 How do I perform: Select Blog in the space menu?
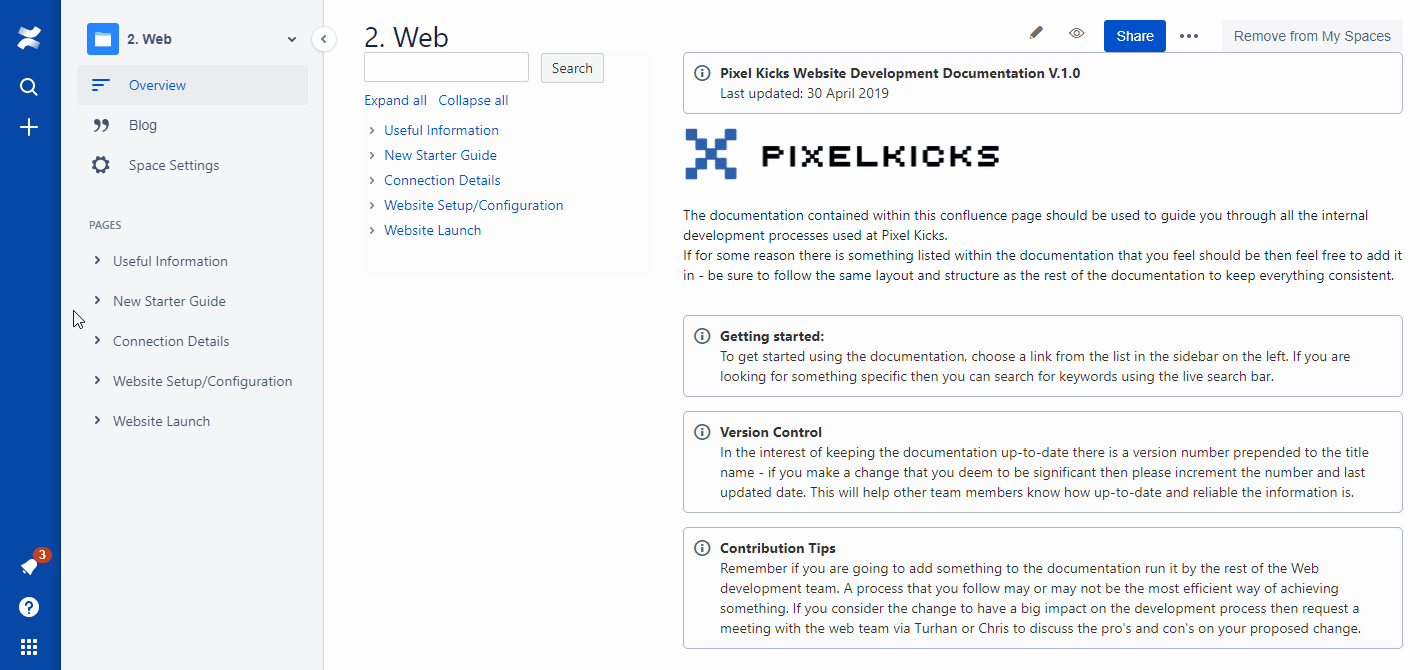point(192,125)
